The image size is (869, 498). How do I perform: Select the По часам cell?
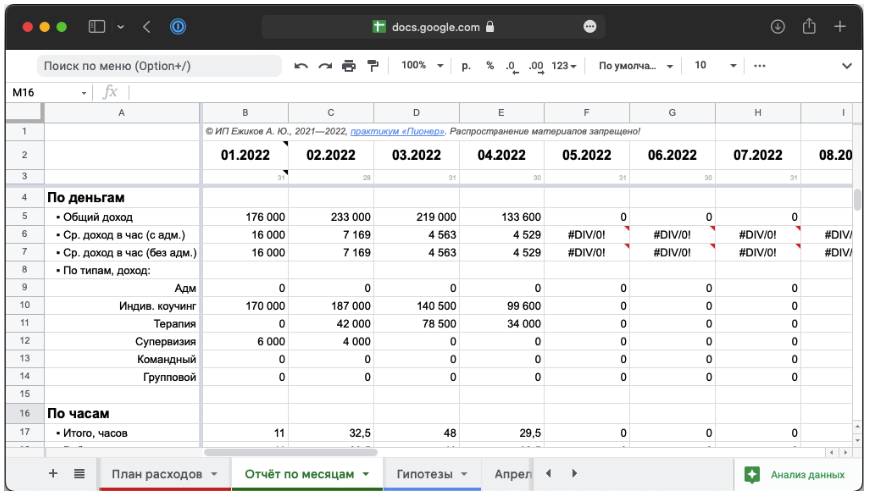point(122,413)
